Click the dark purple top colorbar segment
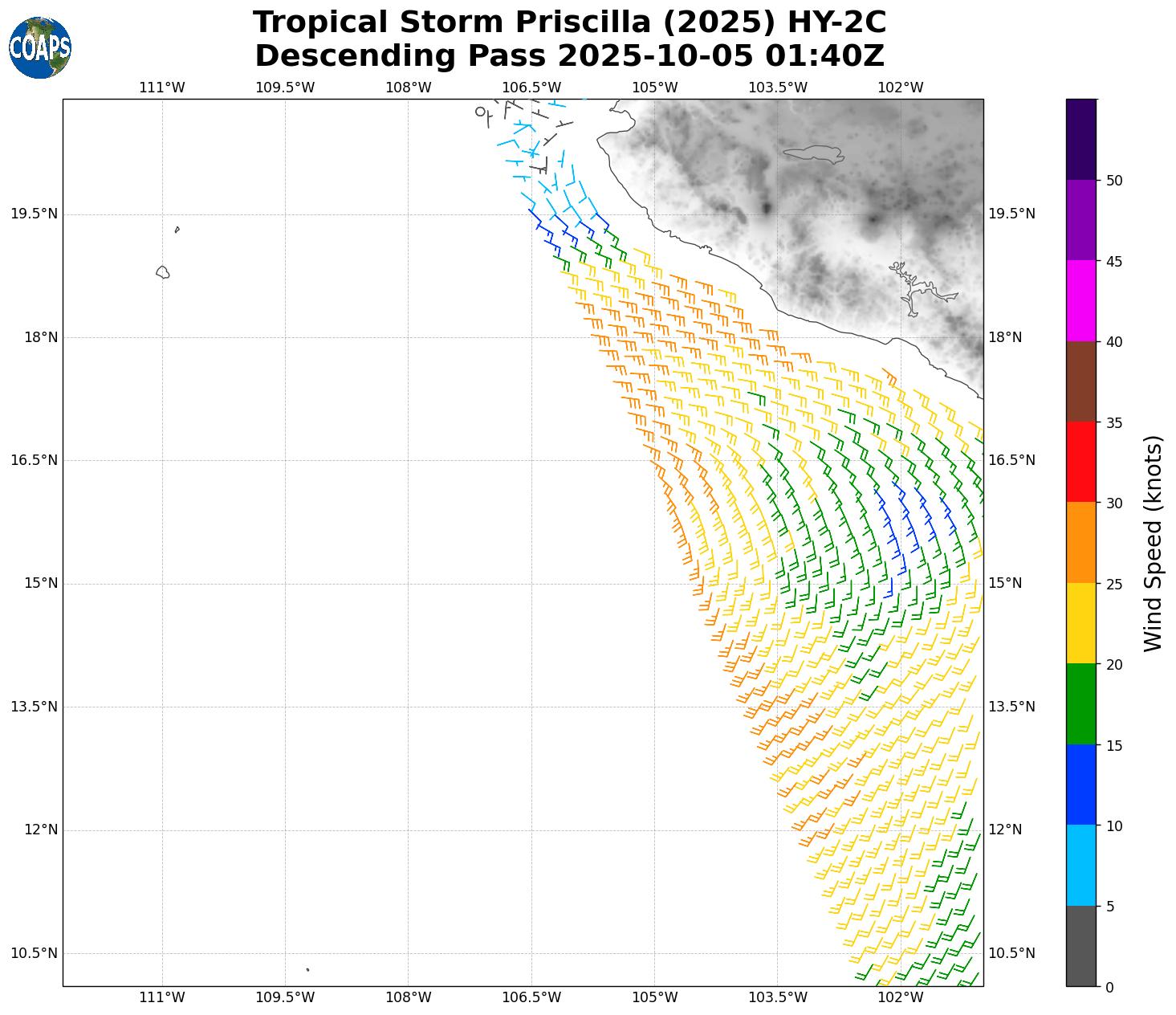 coord(1080,139)
